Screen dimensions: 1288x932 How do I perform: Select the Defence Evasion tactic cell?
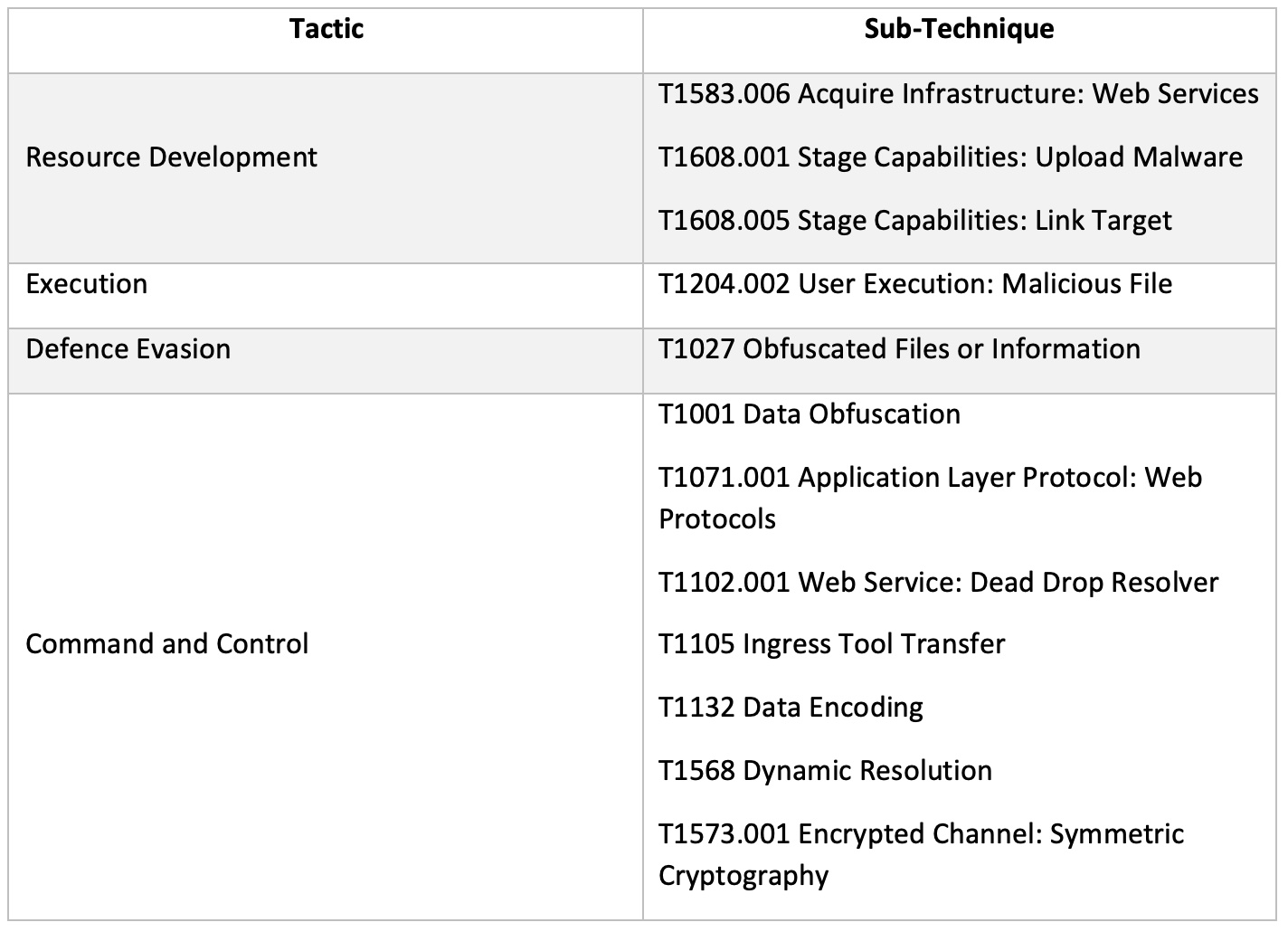(128, 349)
